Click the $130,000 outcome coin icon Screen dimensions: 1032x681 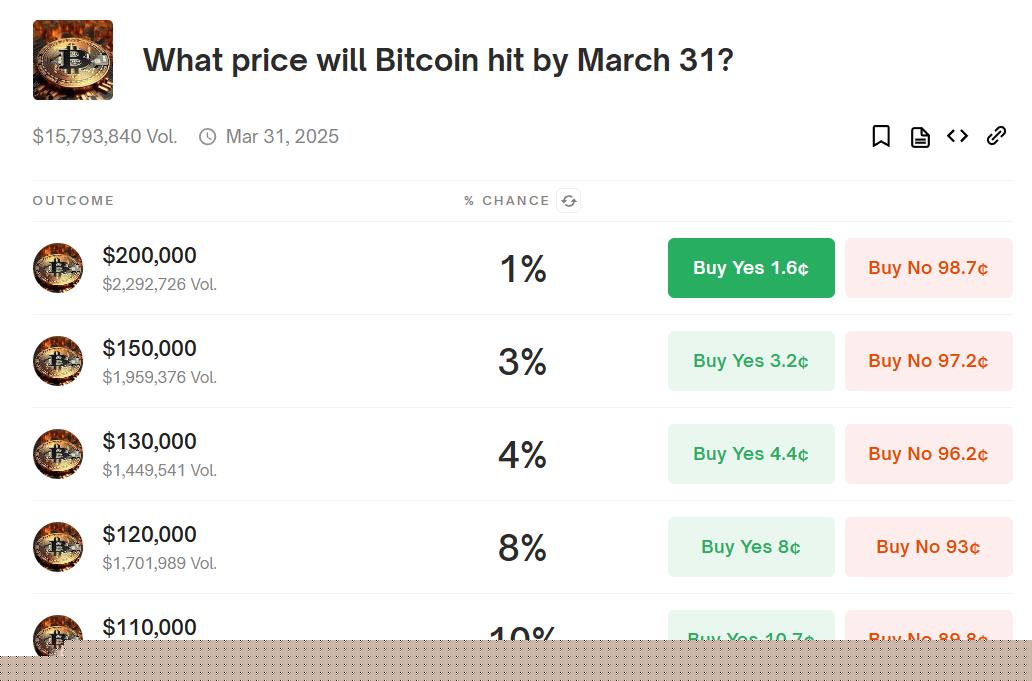pos(58,454)
